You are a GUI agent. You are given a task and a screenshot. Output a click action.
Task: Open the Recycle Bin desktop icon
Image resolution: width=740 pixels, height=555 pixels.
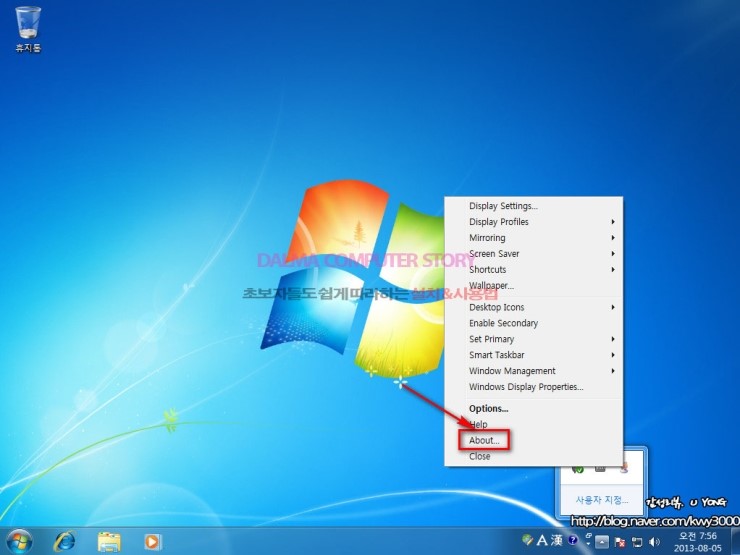point(28,26)
